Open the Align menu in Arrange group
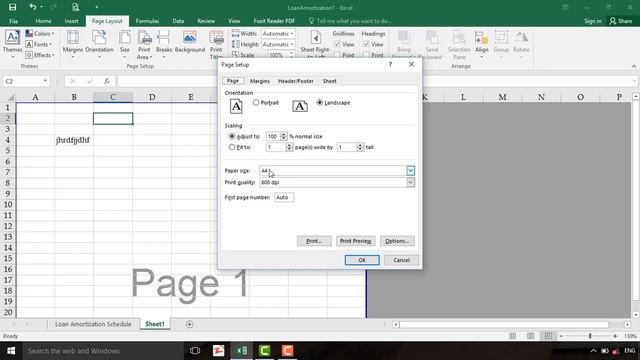The width and height of the screenshot is (640, 360). (482, 44)
